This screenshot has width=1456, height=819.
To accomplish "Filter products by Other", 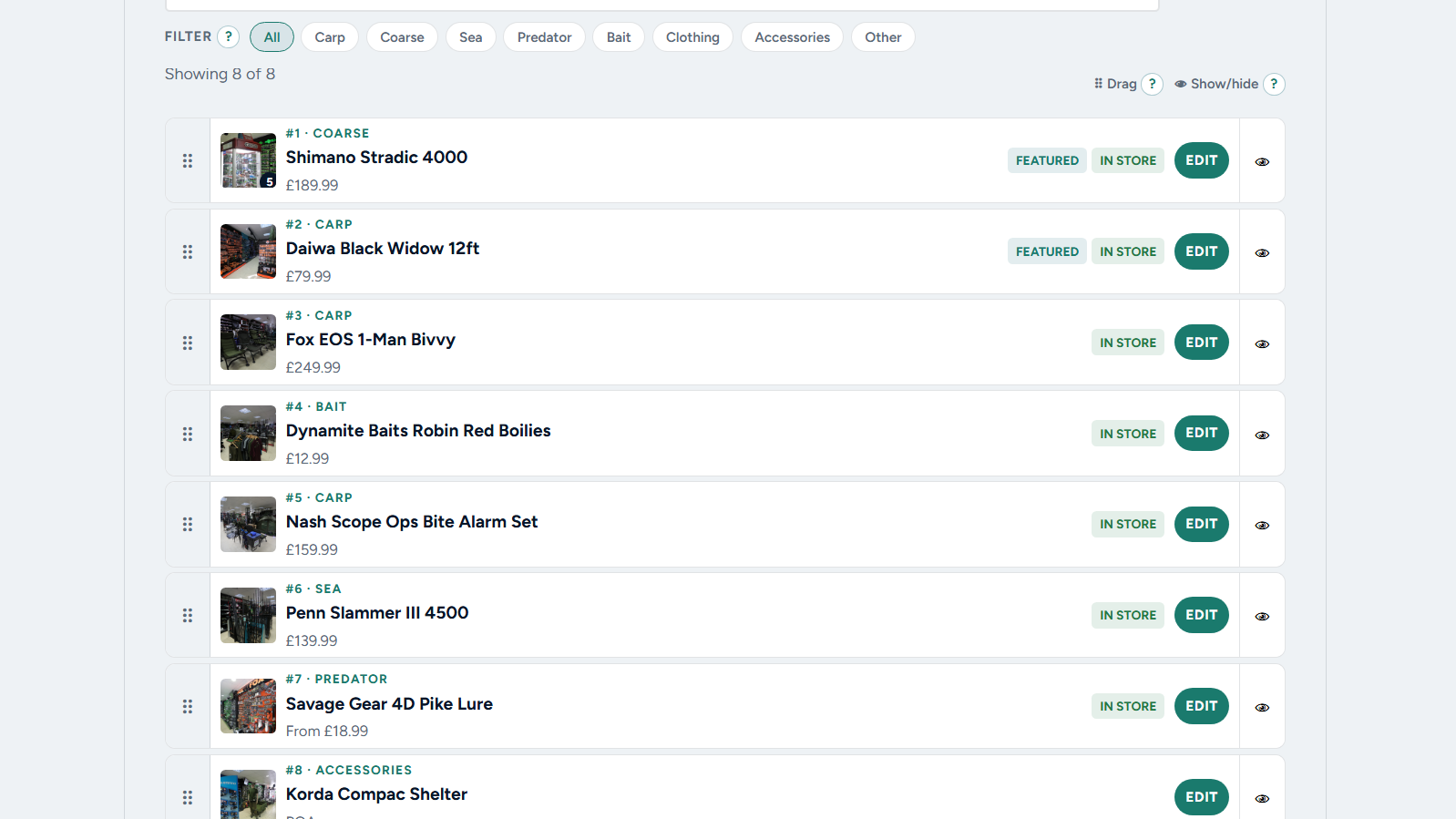I will 883,37.
